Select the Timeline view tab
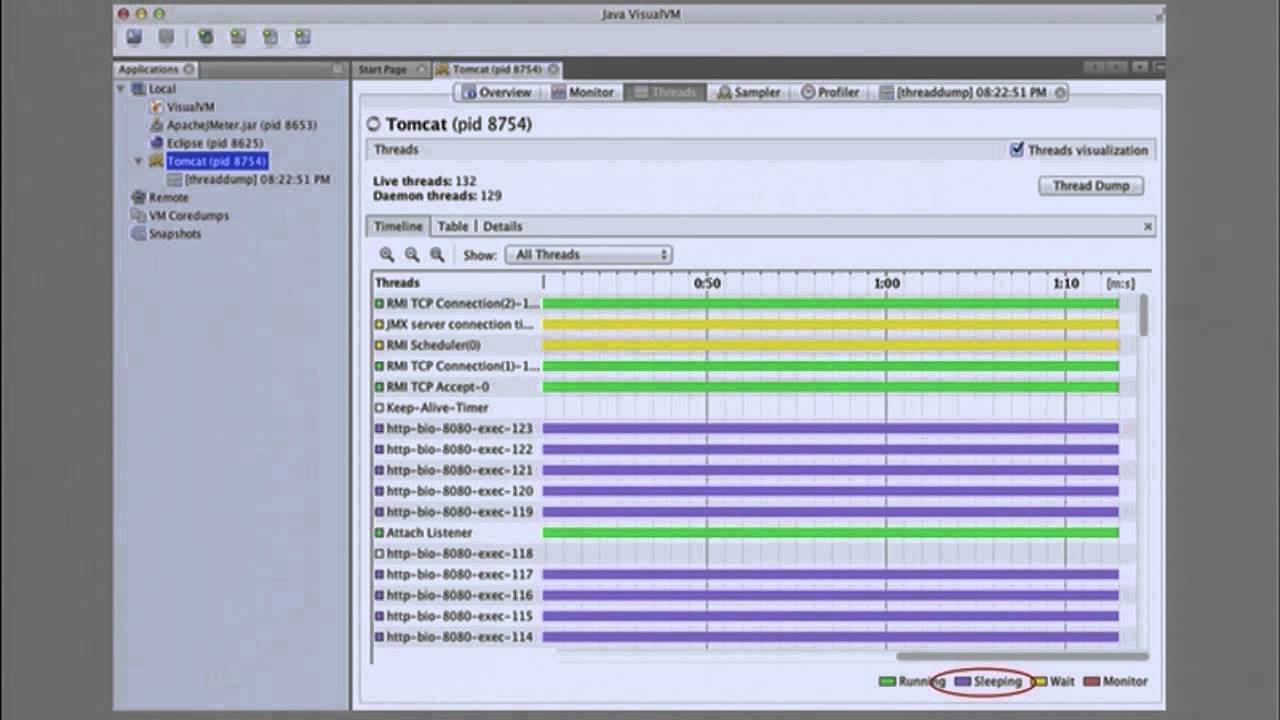 tap(398, 226)
